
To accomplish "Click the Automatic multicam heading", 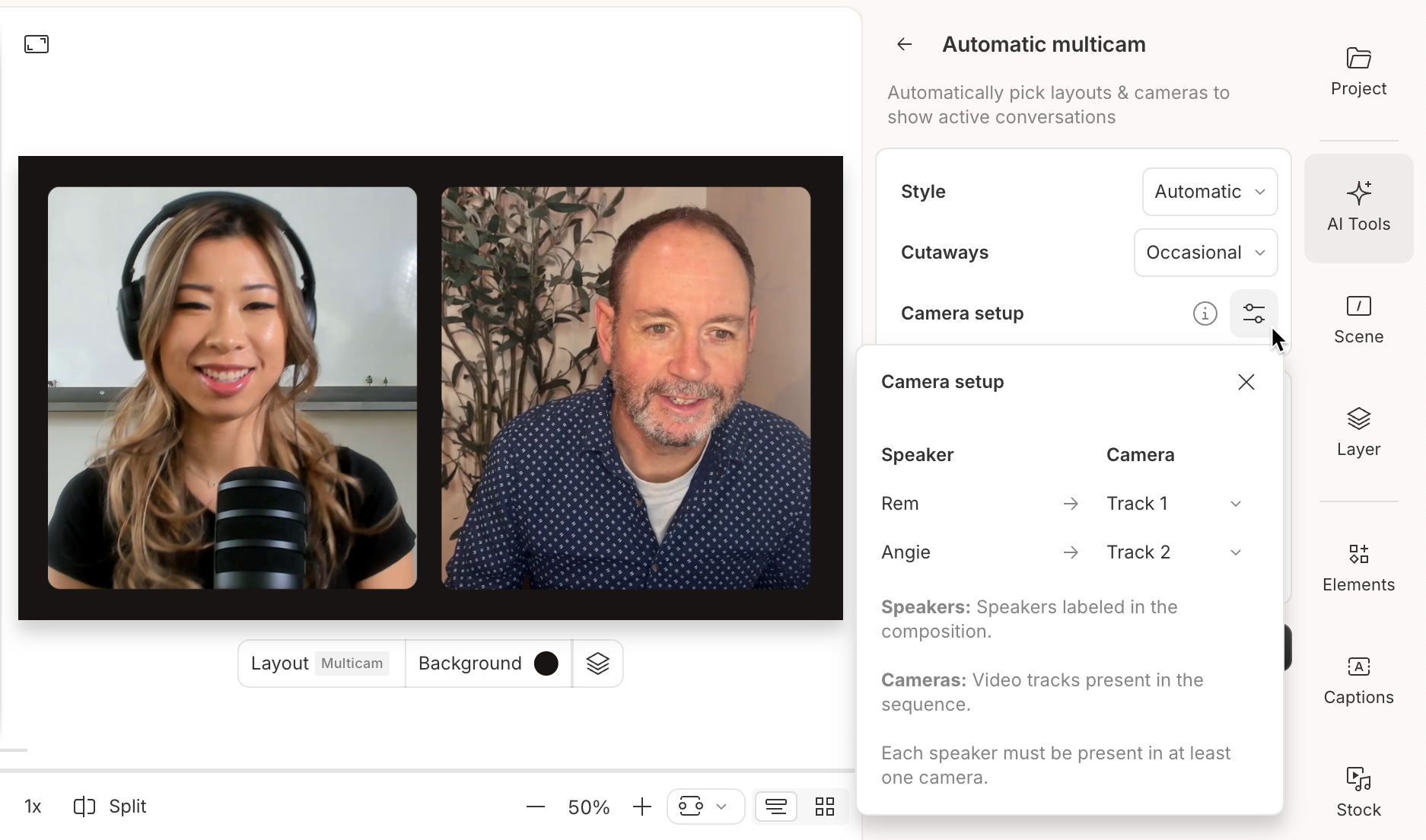I will tap(1043, 44).
